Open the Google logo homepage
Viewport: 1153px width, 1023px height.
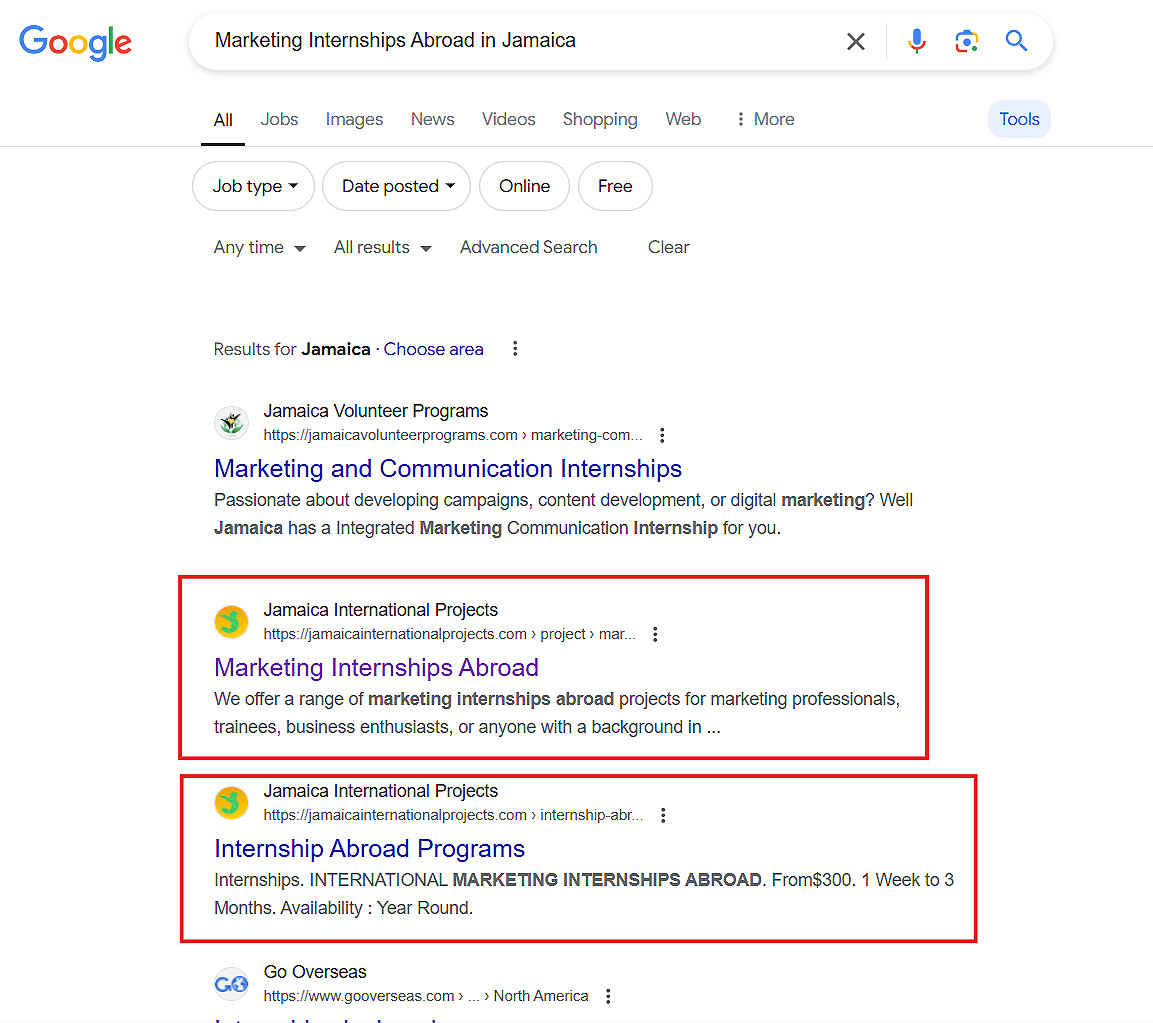pos(76,43)
